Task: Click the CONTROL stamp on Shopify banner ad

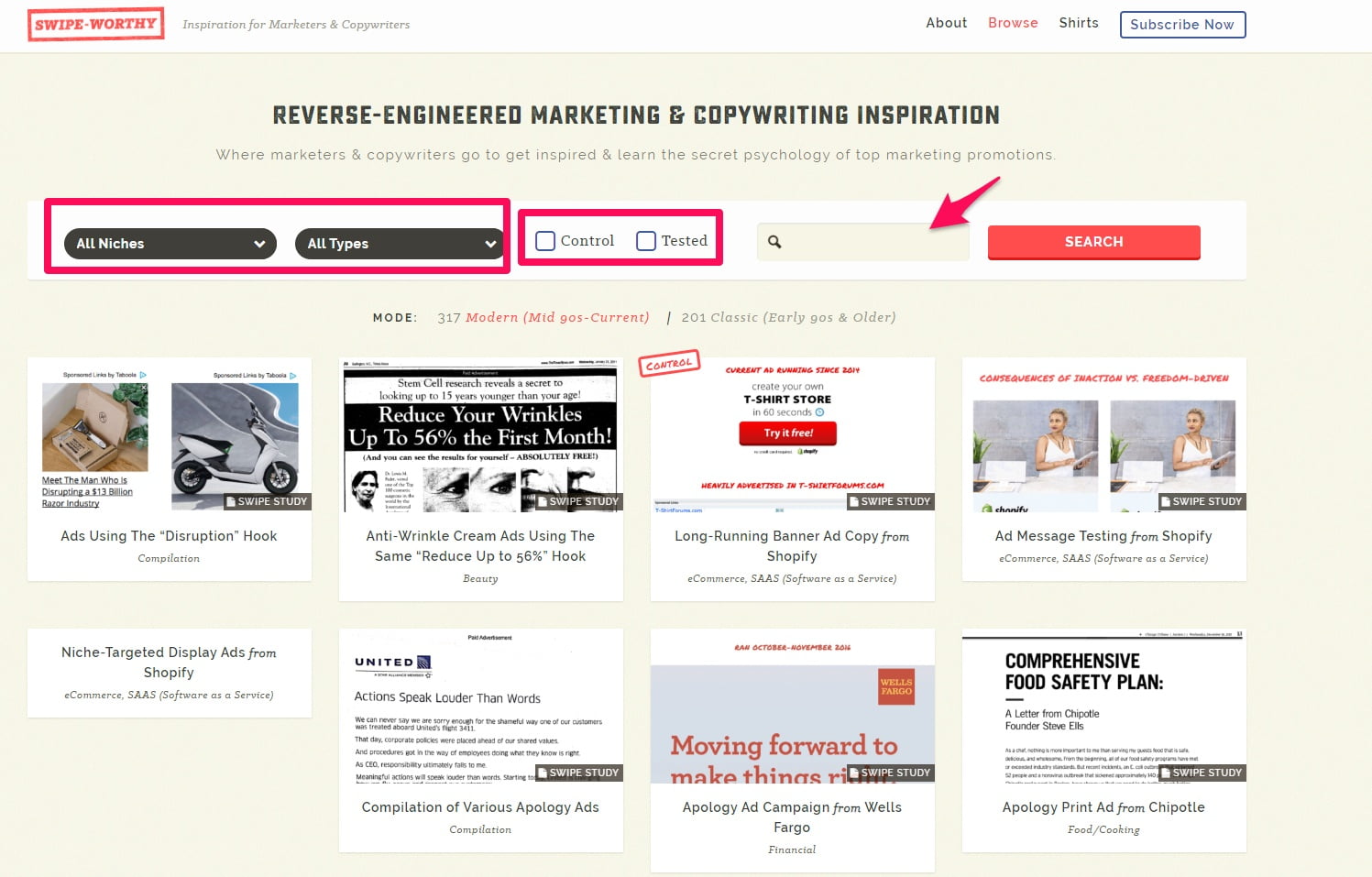Action: point(669,364)
